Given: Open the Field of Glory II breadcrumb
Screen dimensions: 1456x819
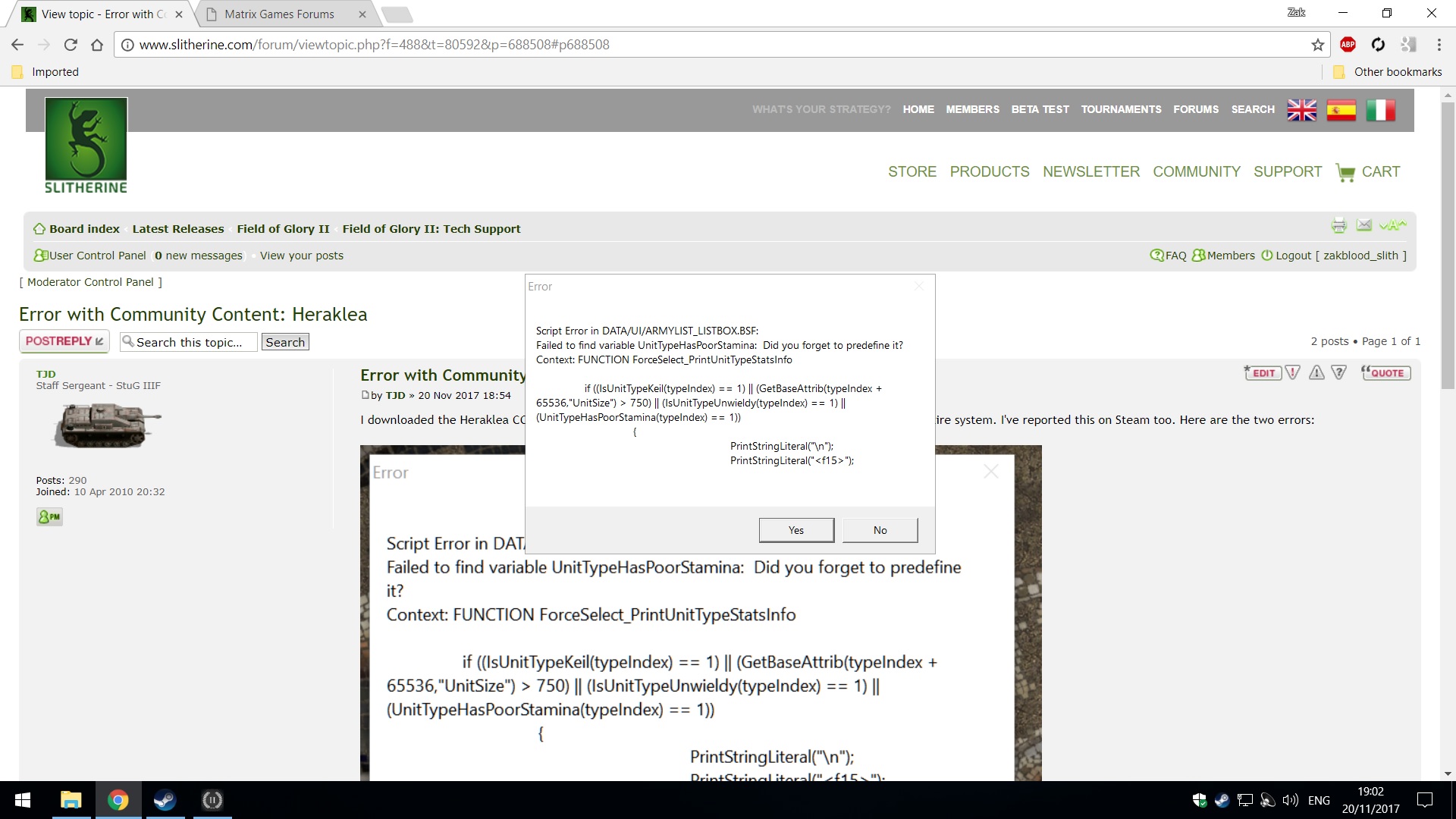Looking at the screenshot, I should point(283,229).
